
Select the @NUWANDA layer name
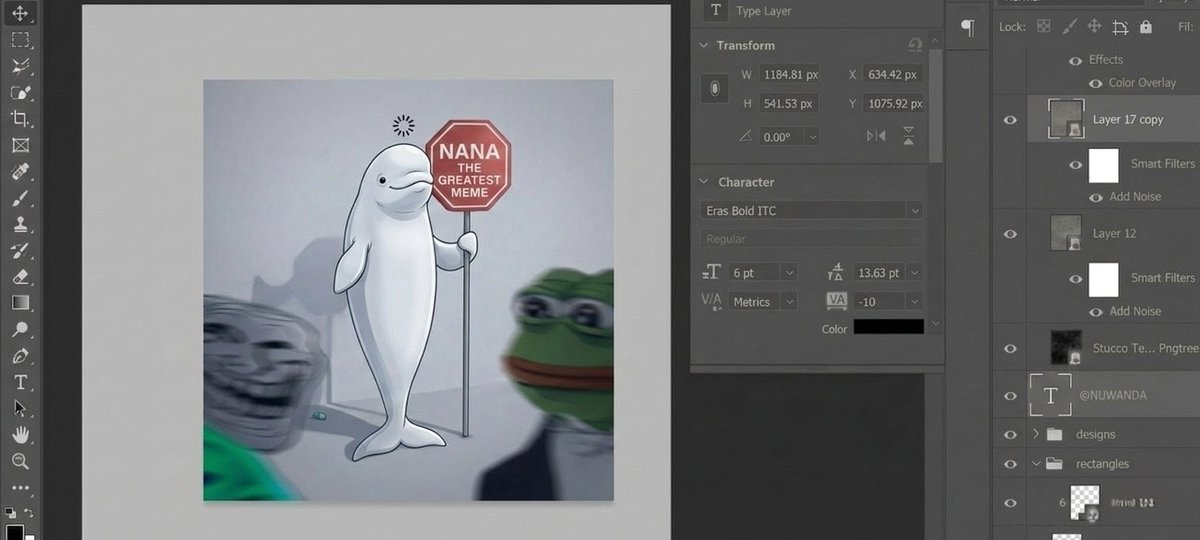[1113, 395]
